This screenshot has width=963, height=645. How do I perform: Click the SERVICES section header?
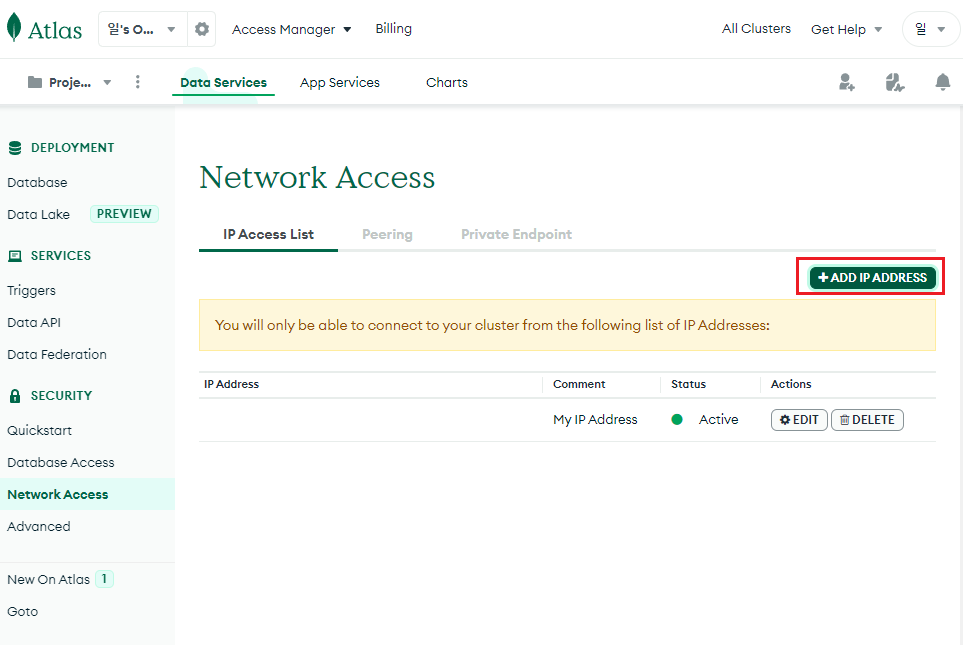click(61, 256)
